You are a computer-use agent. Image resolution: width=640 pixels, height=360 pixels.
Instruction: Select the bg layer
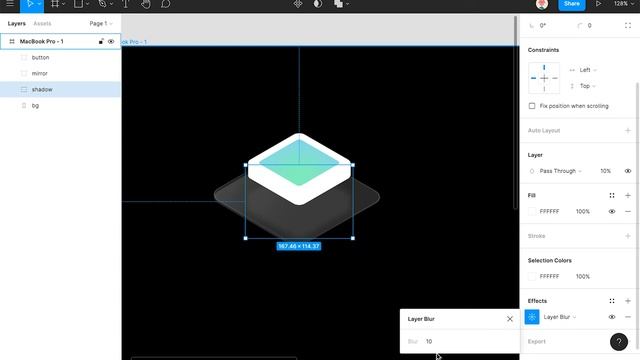click(x=60, y=105)
